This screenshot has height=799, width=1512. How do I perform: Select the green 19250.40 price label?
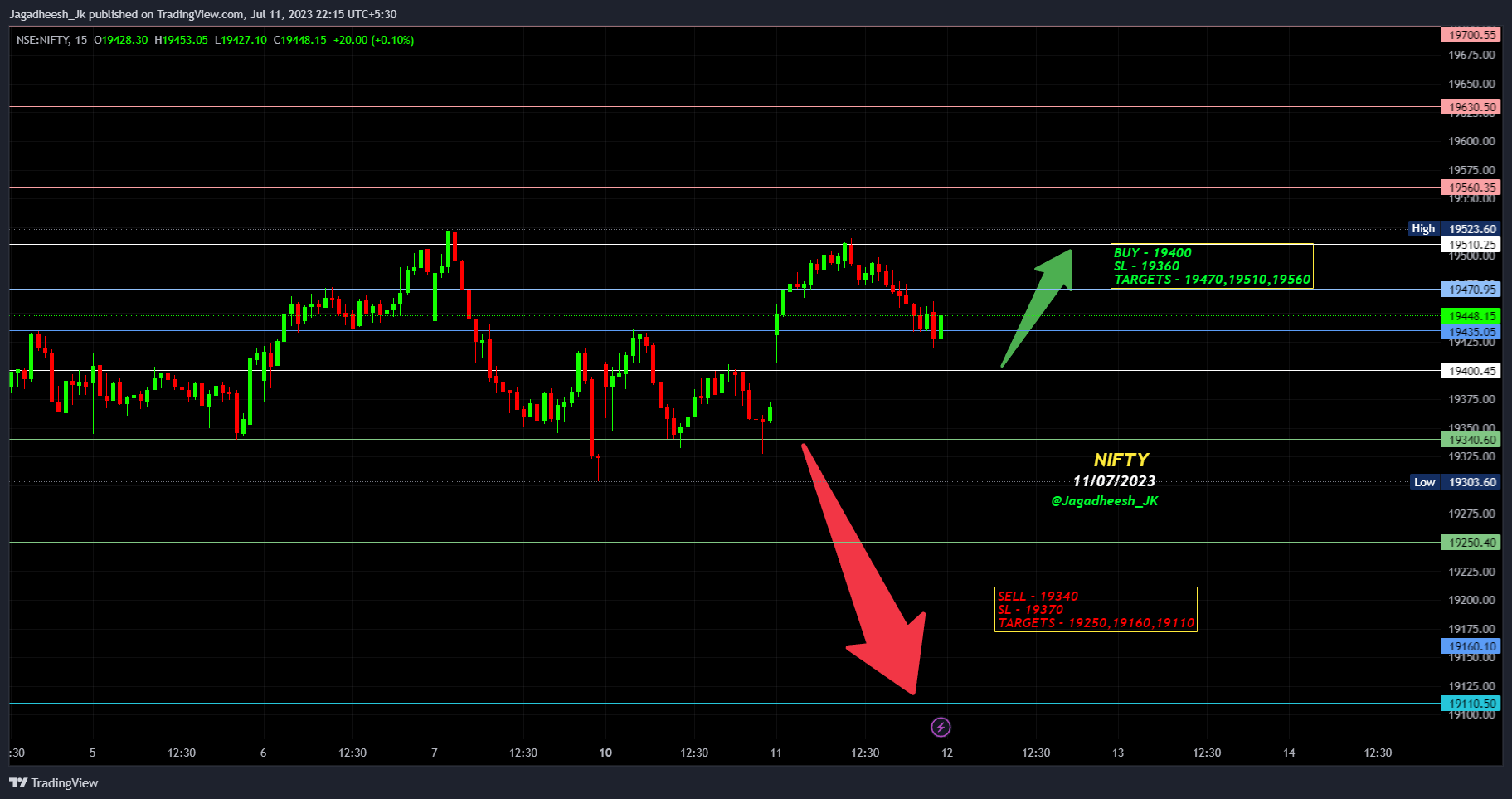click(x=1471, y=543)
